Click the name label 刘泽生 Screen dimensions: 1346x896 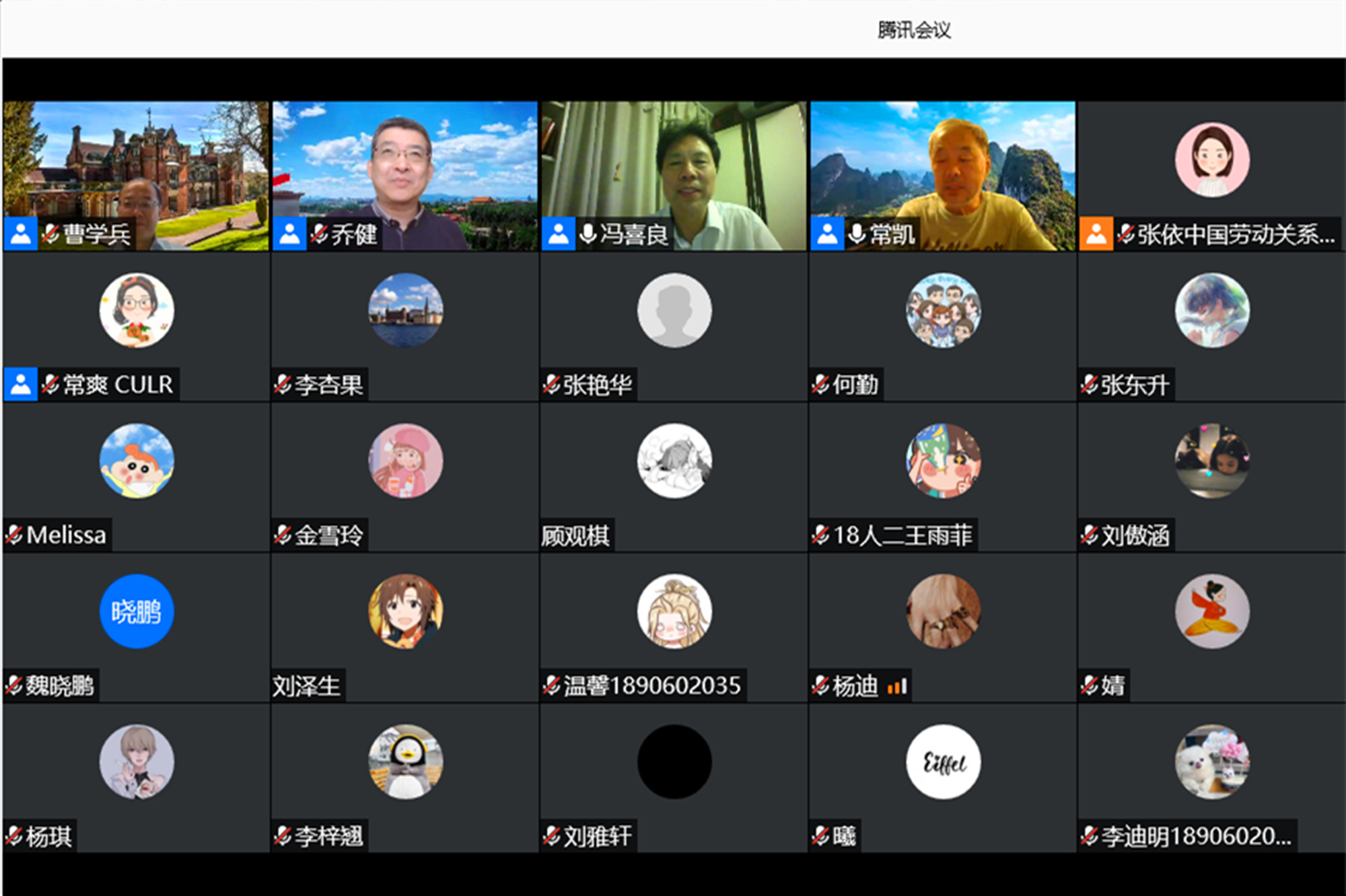[306, 686]
